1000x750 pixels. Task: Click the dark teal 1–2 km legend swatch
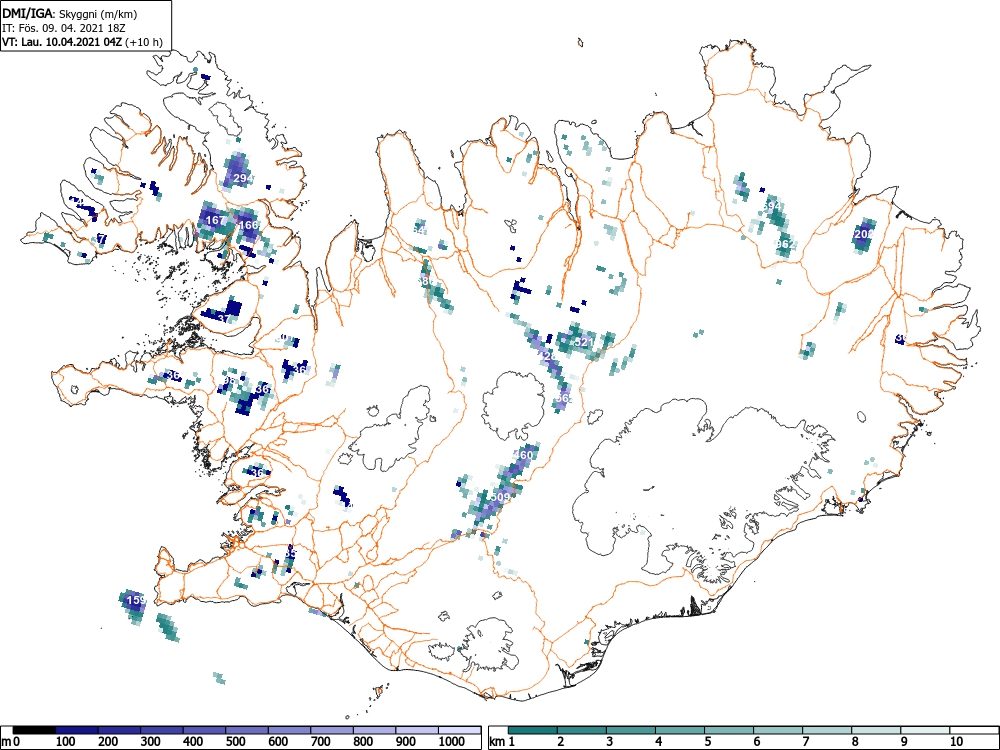(x=533, y=730)
